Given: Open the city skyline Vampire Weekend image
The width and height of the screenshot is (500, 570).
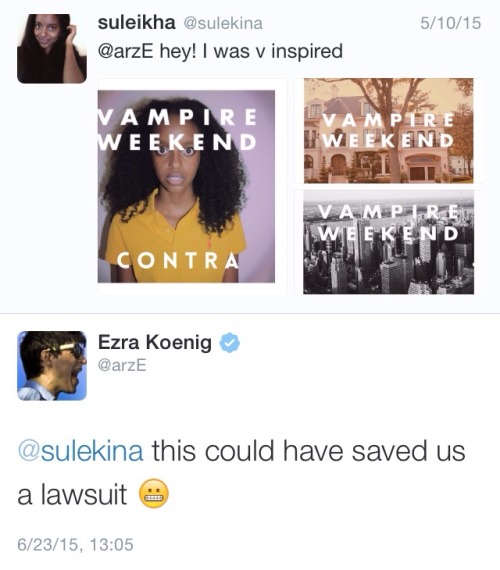Looking at the screenshot, I should click(388, 242).
